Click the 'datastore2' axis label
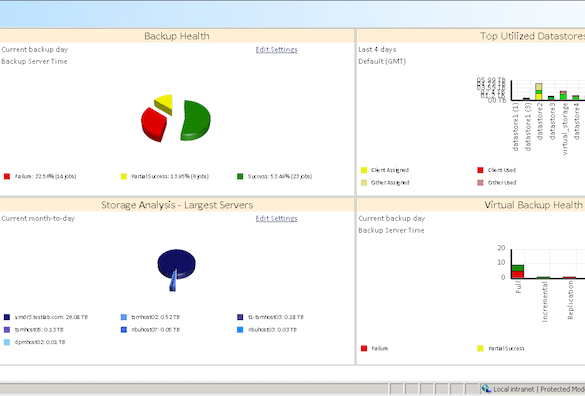 click(539, 121)
